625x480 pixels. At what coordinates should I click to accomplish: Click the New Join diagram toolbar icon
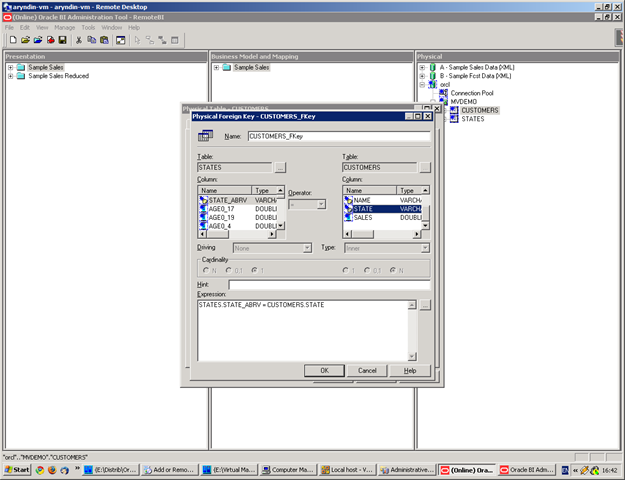coord(150,40)
